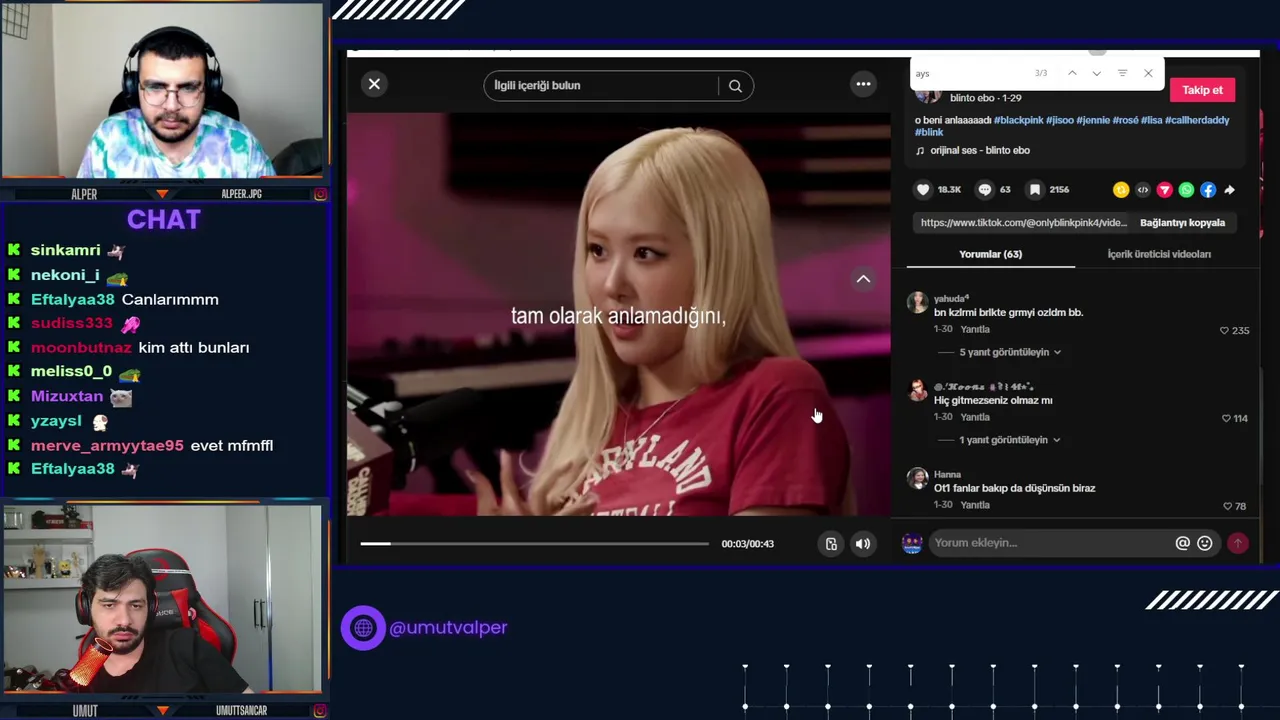This screenshot has height=720, width=1280.
Task: Click Bağlantıyı kopyala button
Action: [1182, 223]
